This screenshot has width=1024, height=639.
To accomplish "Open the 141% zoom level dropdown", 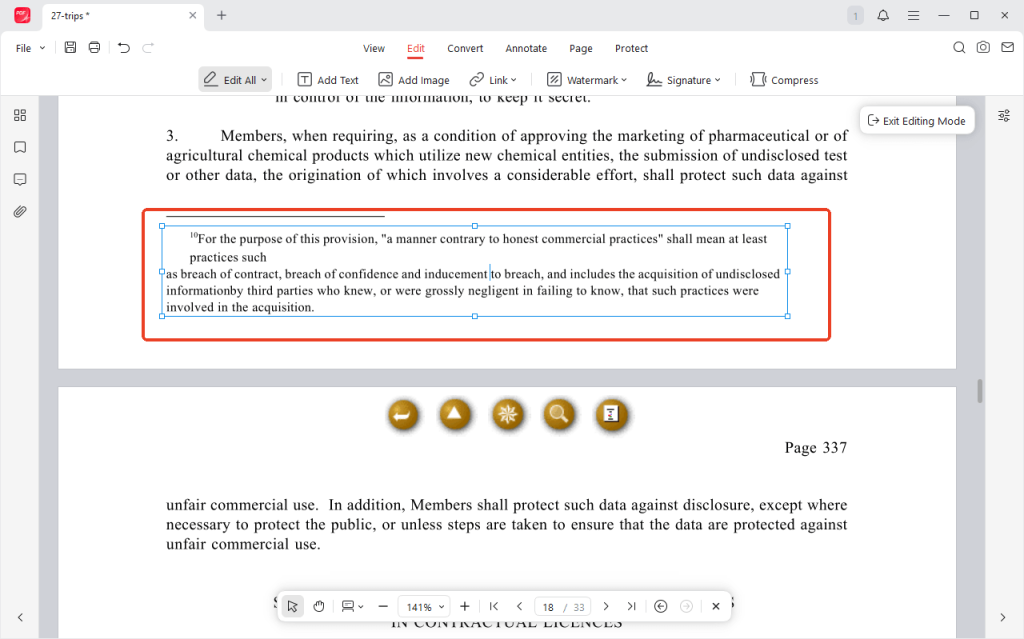I will coord(424,607).
